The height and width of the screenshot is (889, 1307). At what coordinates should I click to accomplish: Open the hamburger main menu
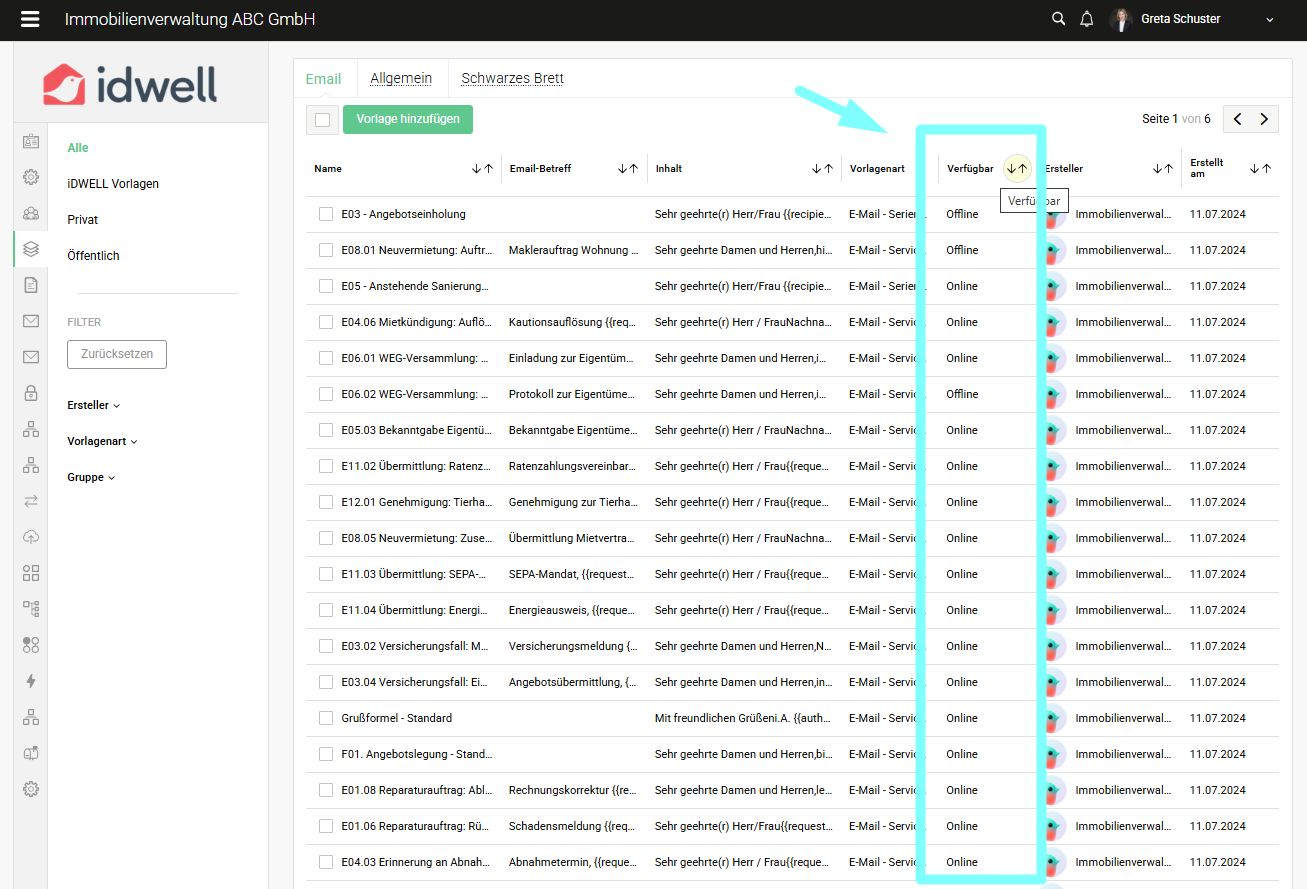click(30, 19)
